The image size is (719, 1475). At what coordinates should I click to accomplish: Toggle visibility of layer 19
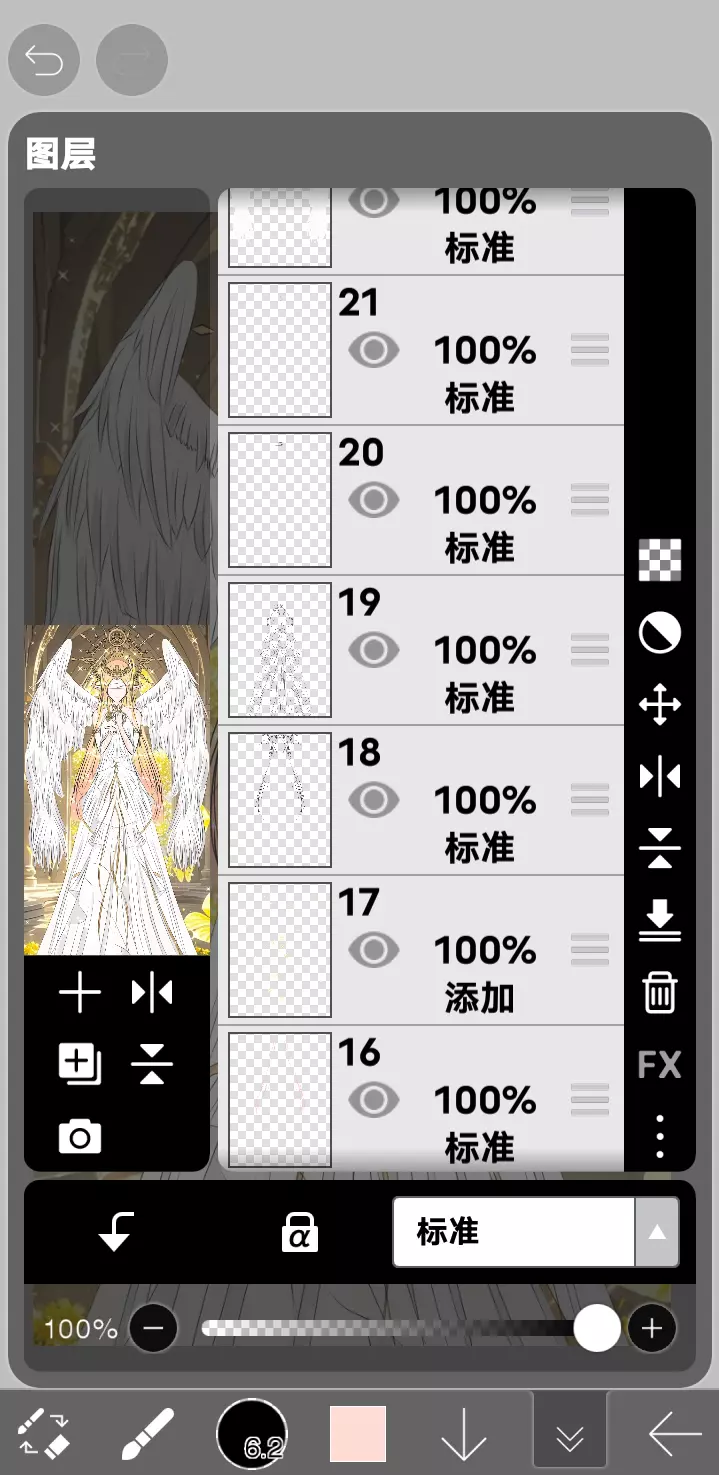(x=374, y=650)
